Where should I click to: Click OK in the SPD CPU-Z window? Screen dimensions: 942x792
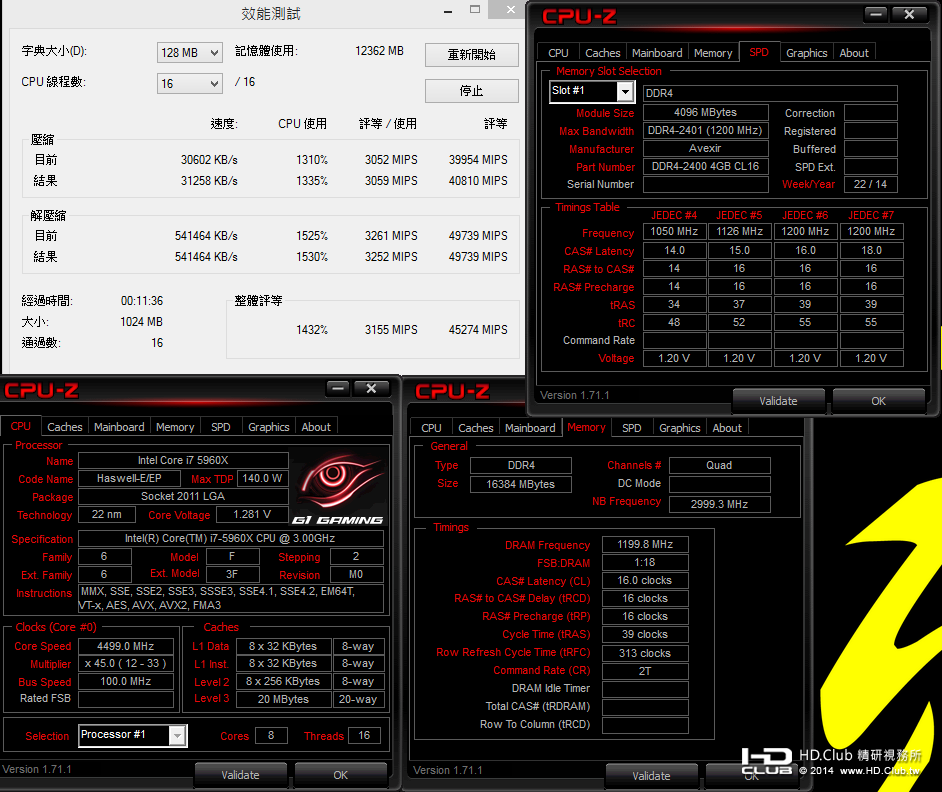pos(878,401)
